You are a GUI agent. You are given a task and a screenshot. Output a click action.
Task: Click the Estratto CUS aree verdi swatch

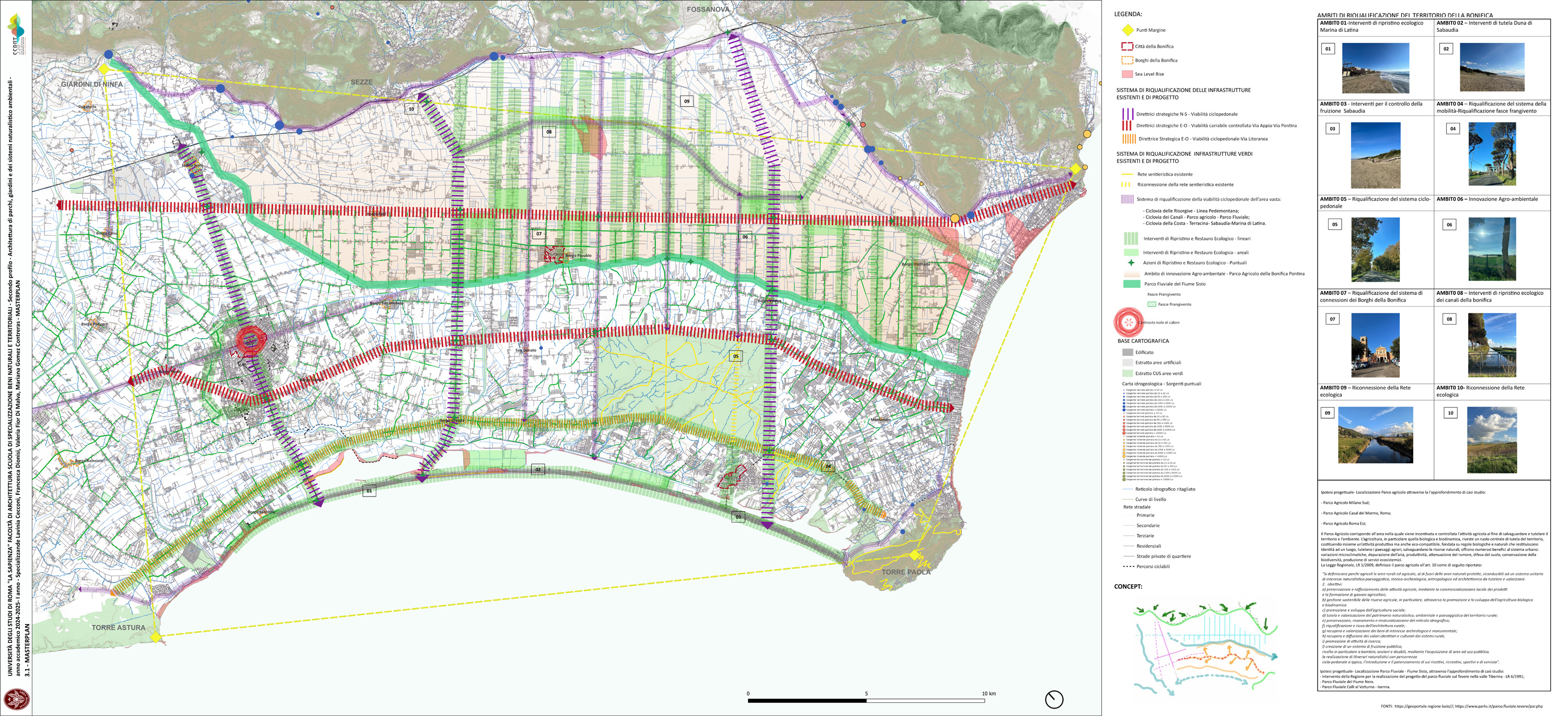pos(1128,373)
